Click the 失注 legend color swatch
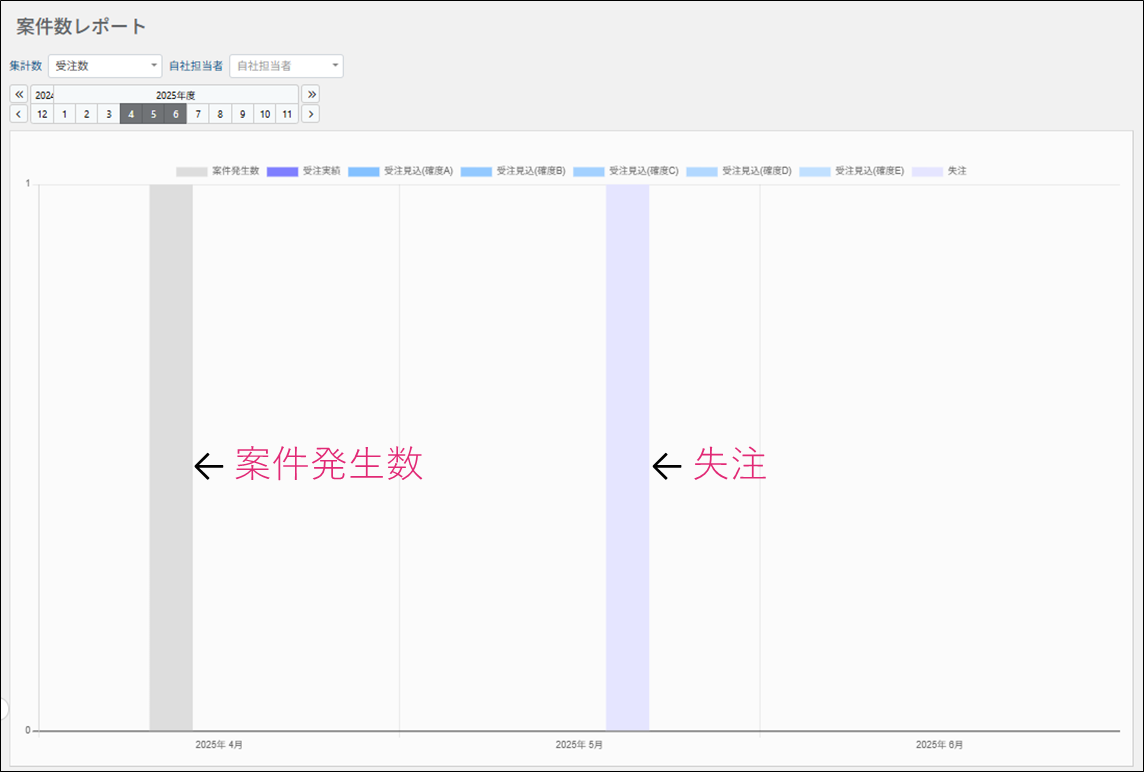1144x772 pixels. coord(927,172)
